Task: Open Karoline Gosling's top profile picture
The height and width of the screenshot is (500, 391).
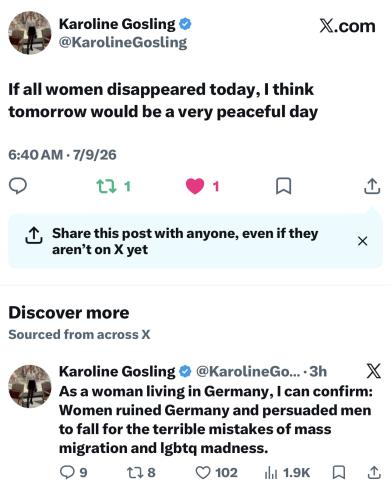Action: [x=30, y=33]
